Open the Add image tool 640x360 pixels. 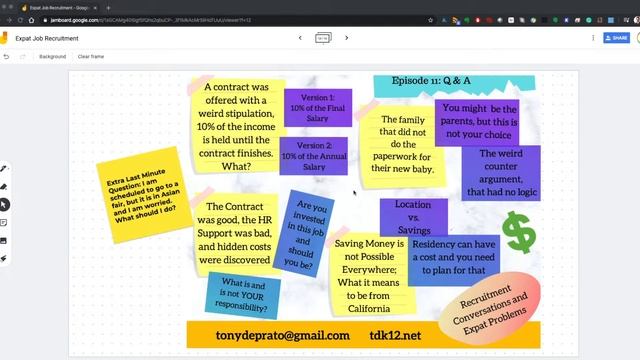point(4,240)
